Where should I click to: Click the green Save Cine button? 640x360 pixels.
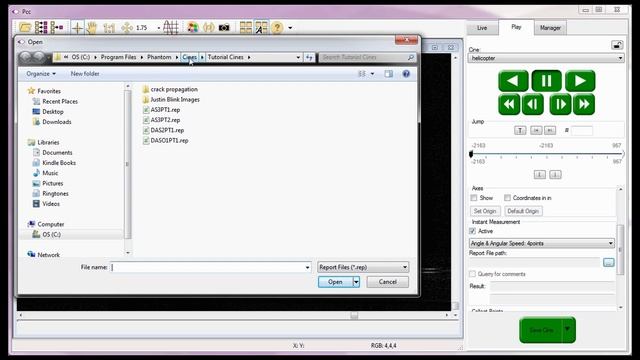coord(542,330)
